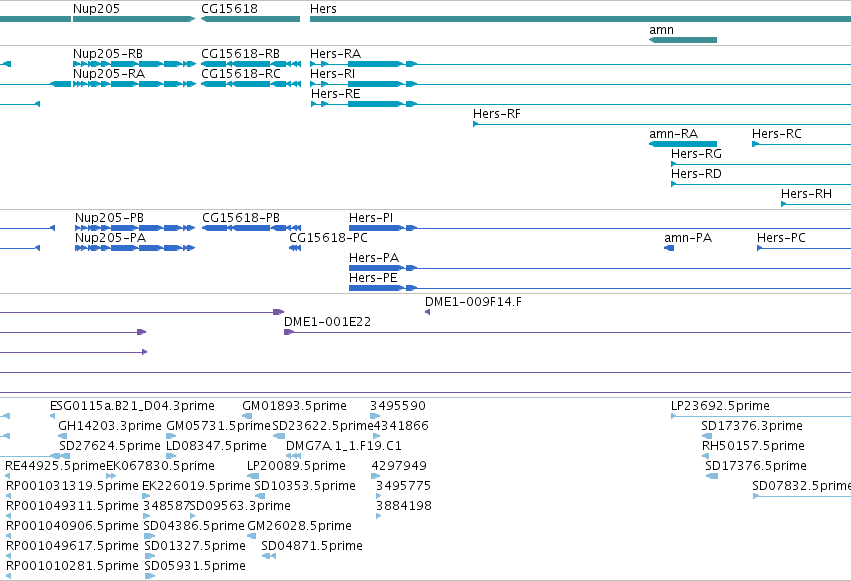Viewport: 851px width, 581px height.
Task: Select GM05731.5prime EST label
Action: coord(218,426)
